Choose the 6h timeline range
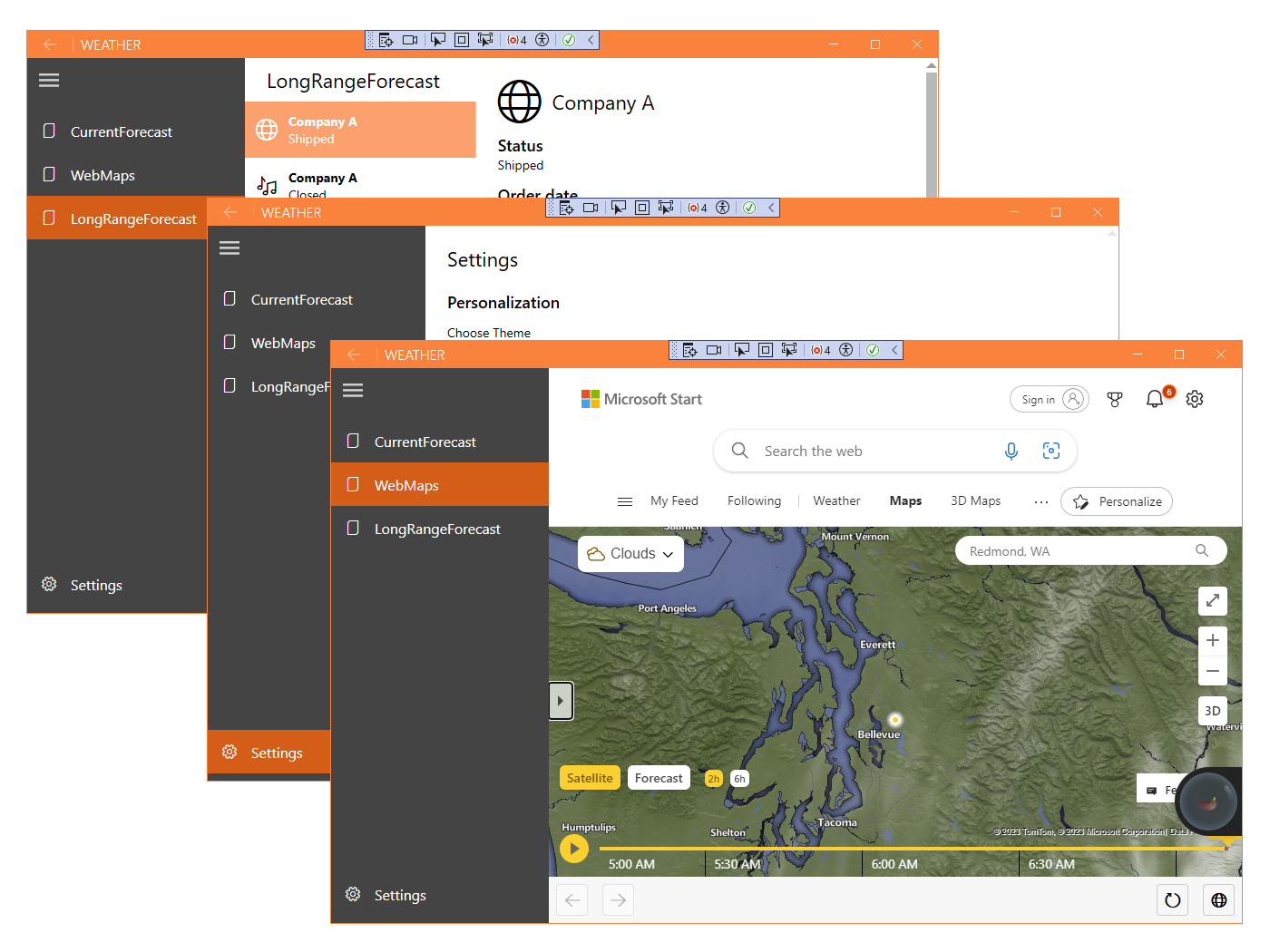 coord(740,779)
